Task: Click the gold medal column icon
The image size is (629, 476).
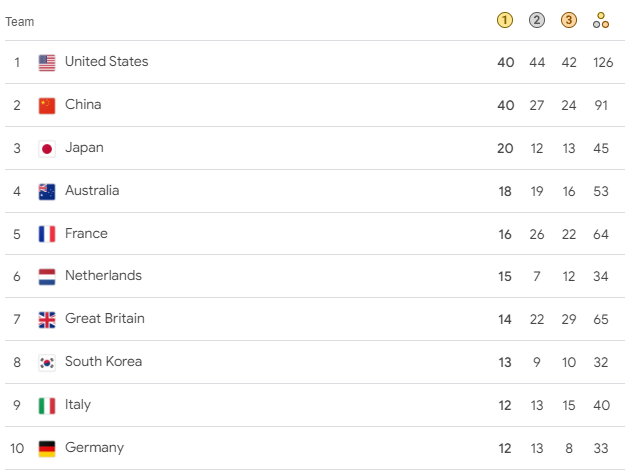Action: click(505, 20)
